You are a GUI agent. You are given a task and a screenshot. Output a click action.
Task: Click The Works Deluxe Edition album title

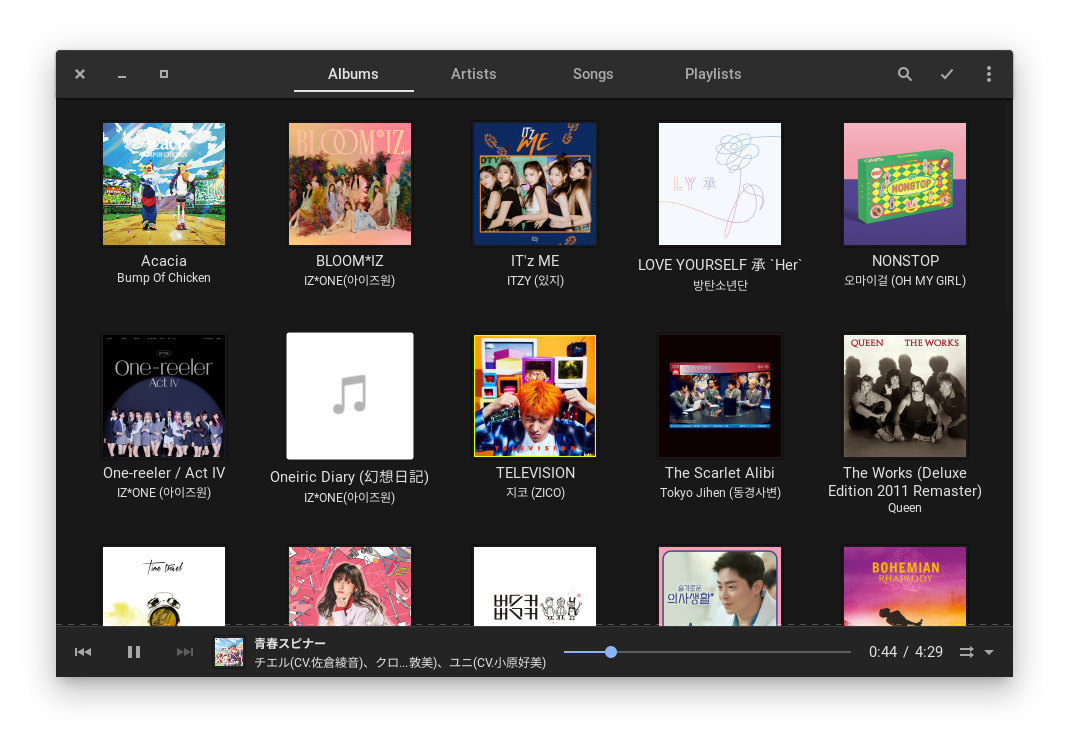click(905, 482)
